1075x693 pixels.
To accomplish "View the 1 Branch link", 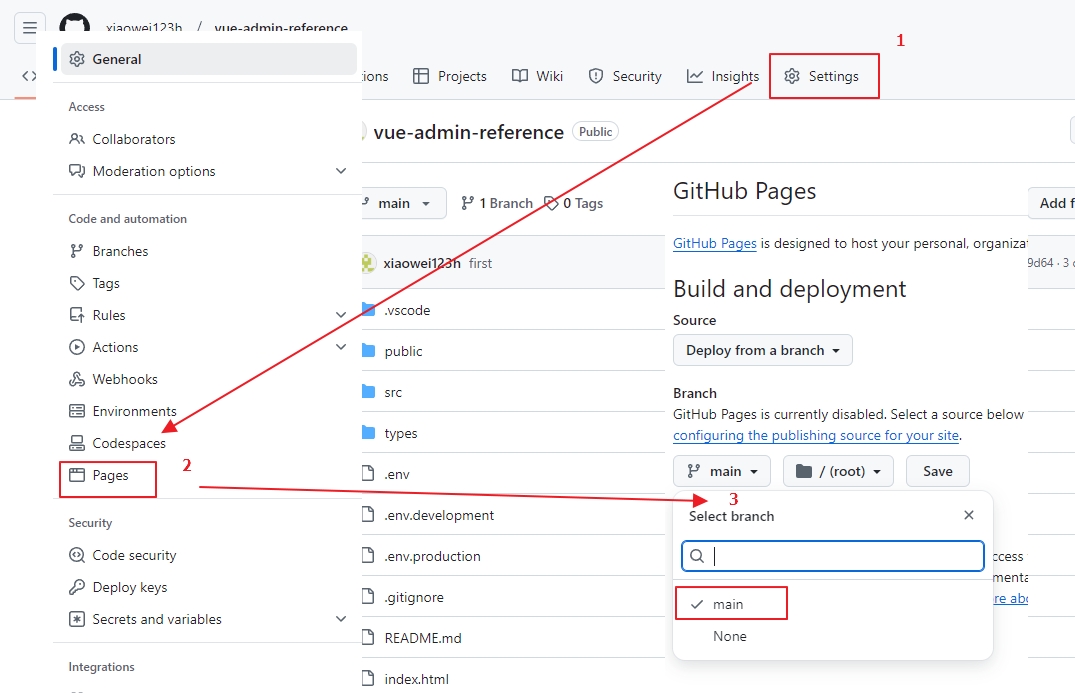I will tap(497, 203).
